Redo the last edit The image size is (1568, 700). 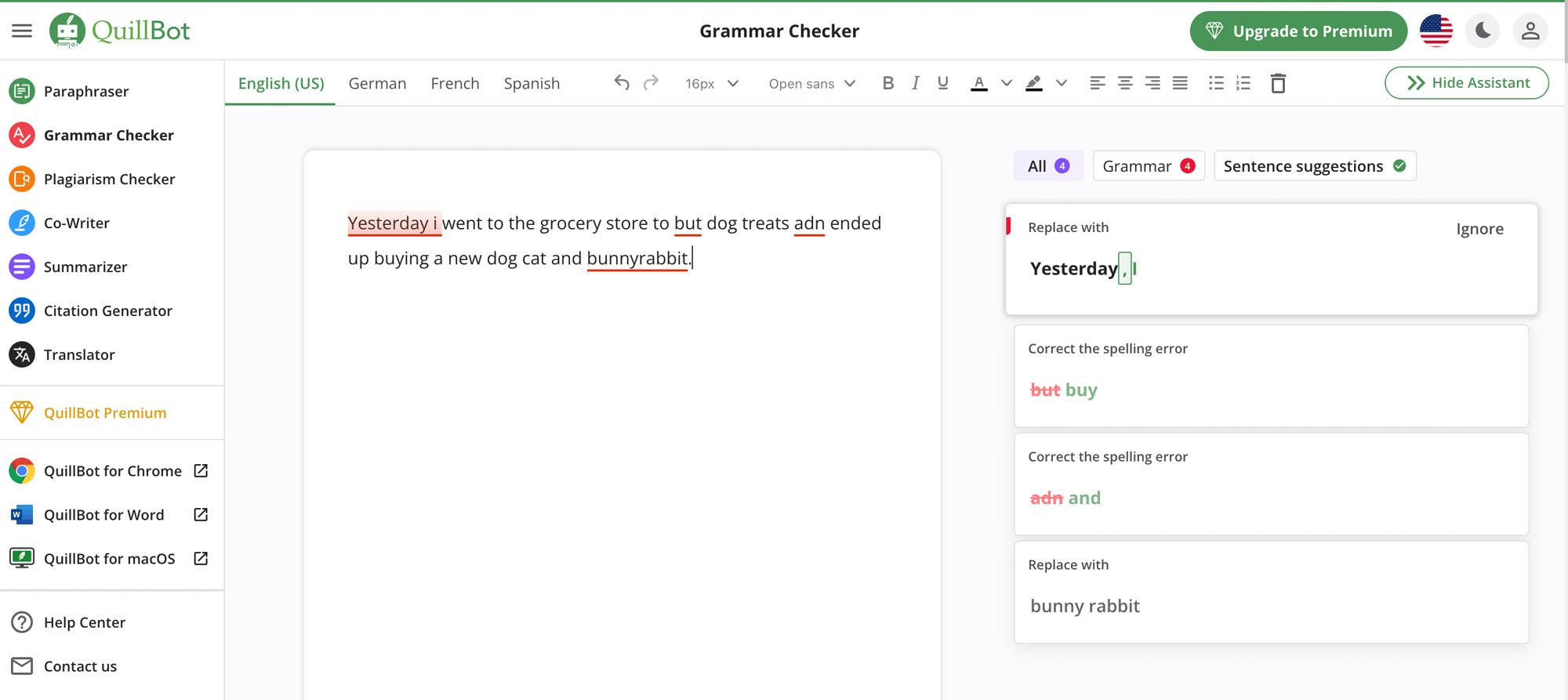[651, 82]
